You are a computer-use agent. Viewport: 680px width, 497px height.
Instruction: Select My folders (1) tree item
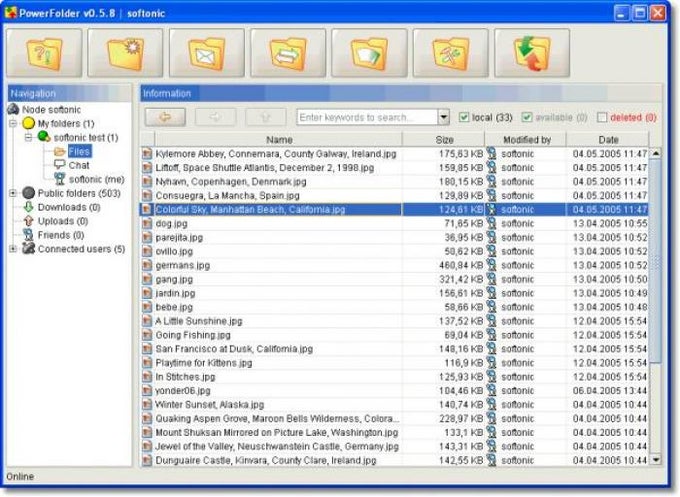click(x=66, y=124)
